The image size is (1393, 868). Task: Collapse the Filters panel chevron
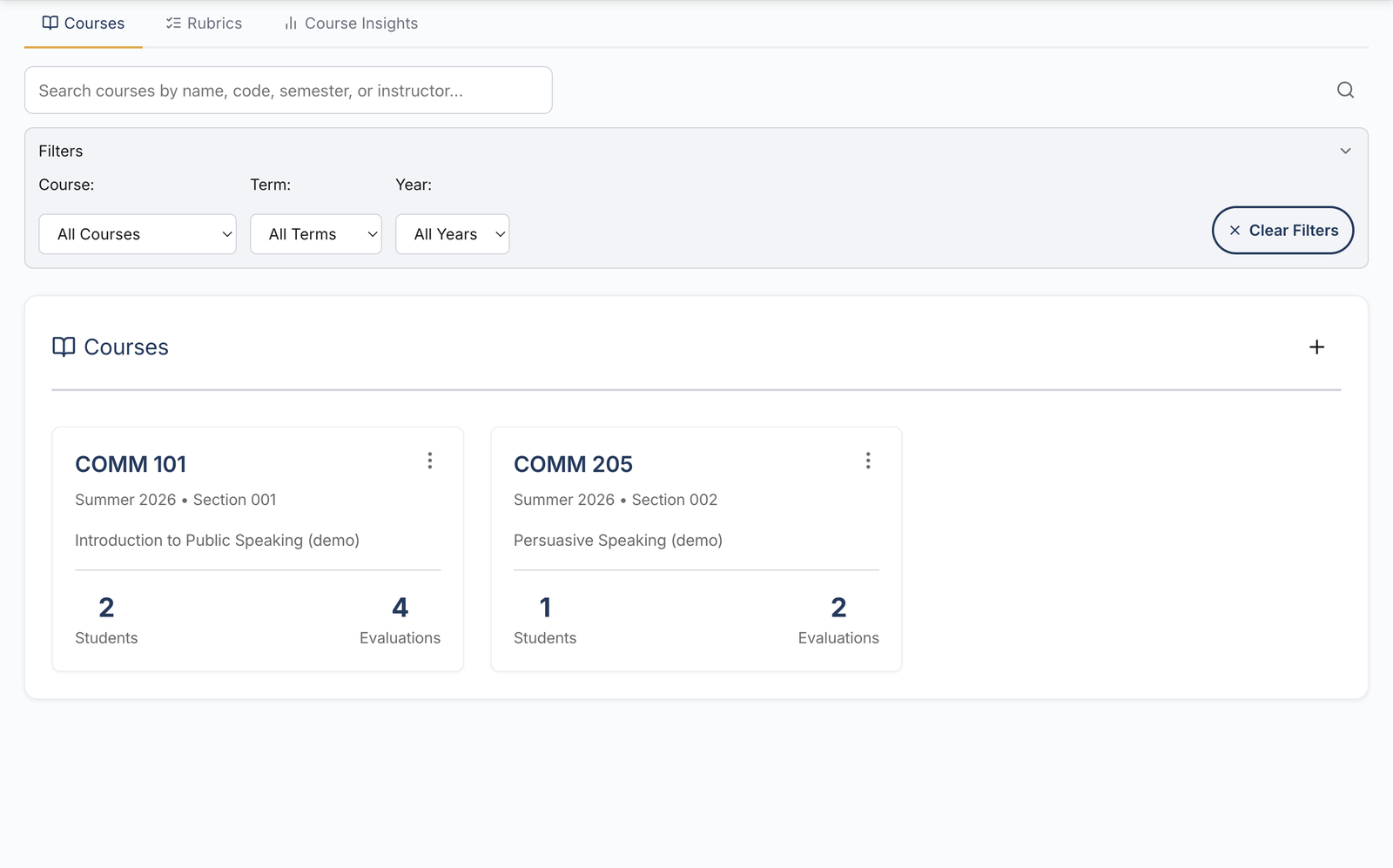point(1345,151)
